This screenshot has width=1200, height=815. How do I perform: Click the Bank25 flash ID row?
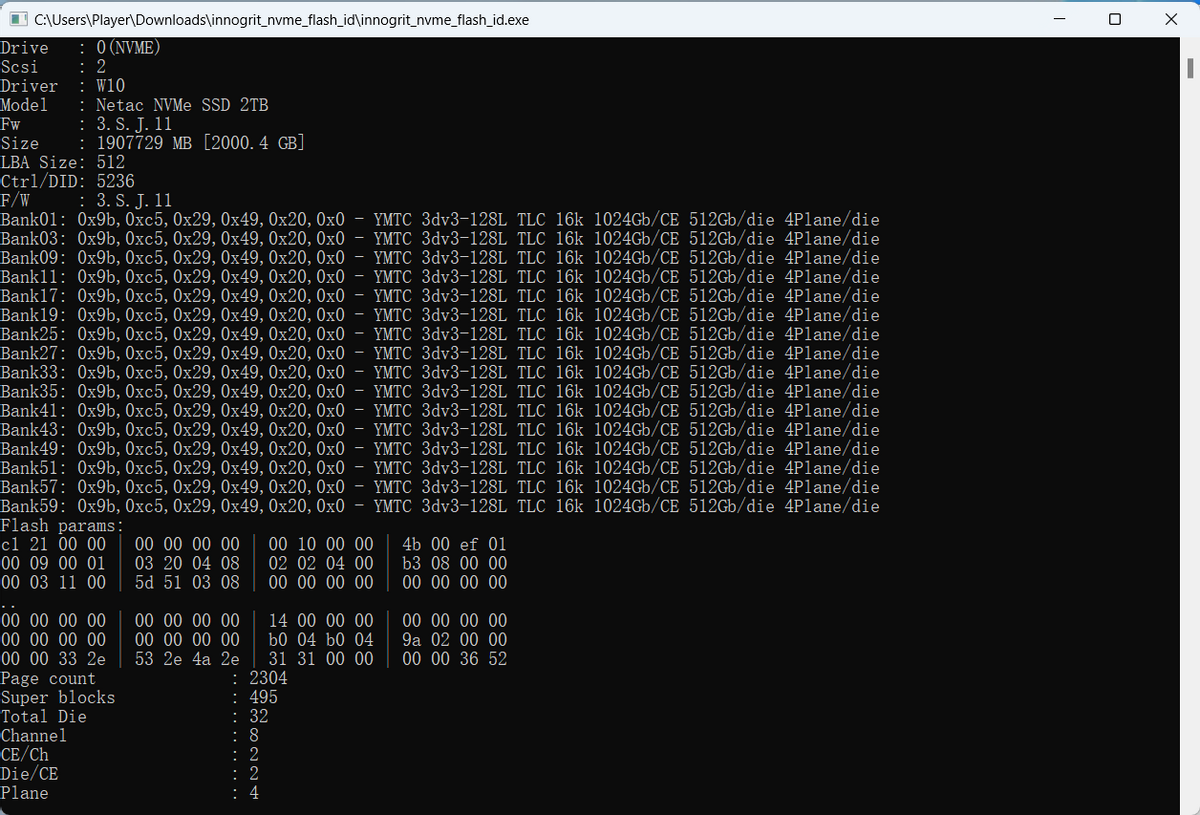tap(440, 334)
